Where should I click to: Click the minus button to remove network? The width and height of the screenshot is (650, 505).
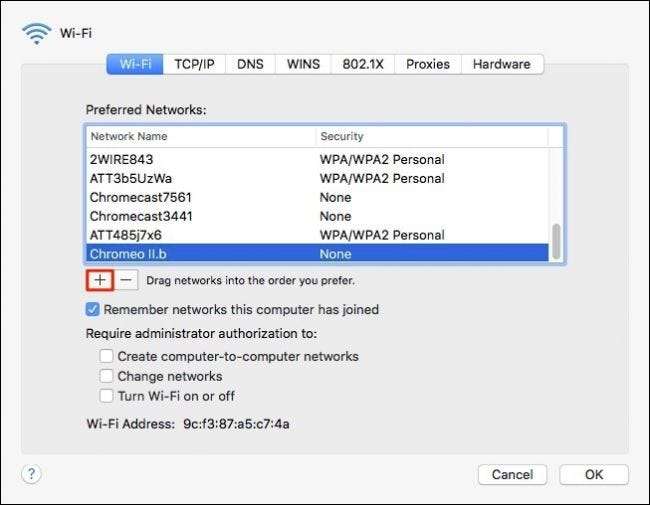pos(126,280)
